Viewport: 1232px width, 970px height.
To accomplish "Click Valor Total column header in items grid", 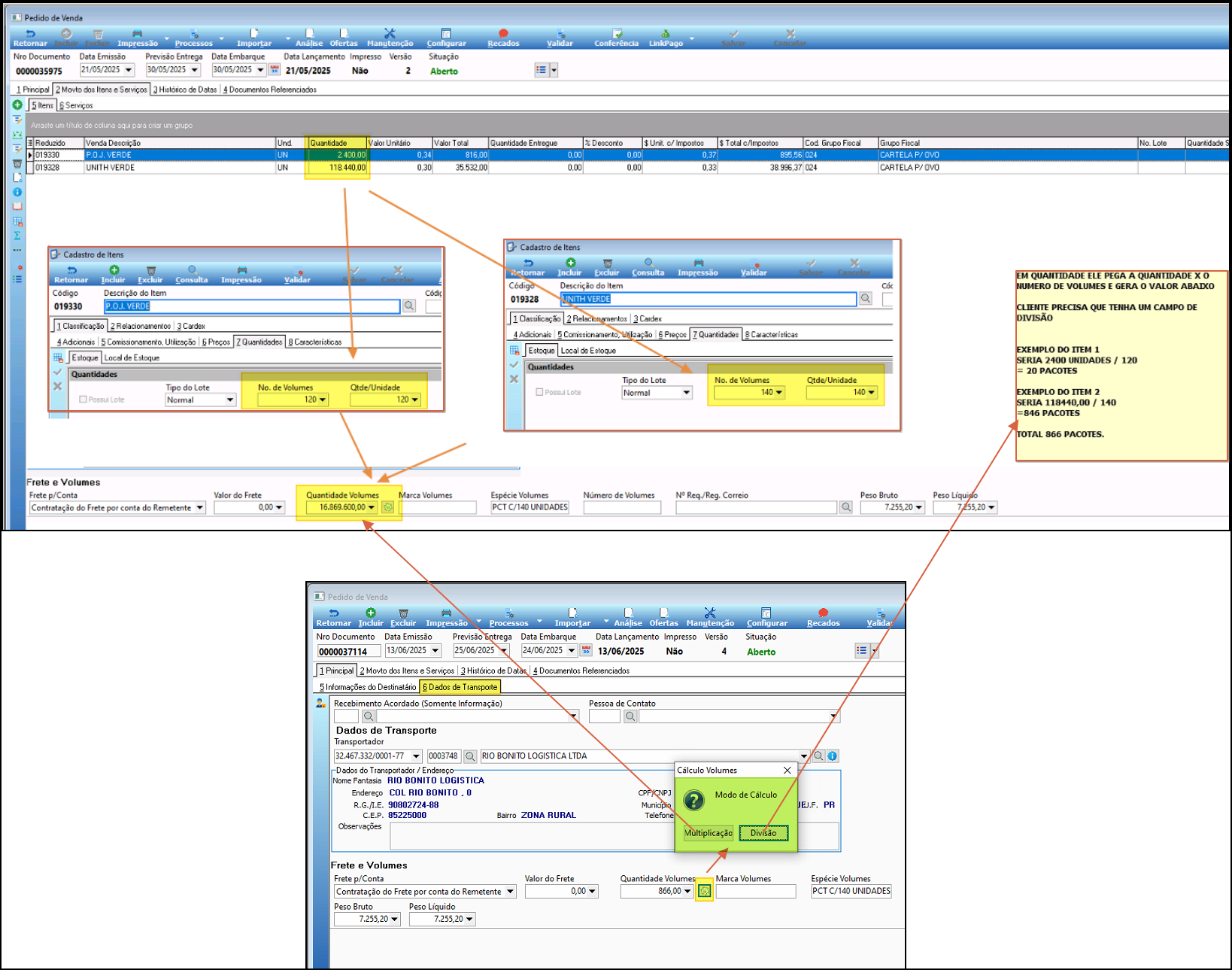I will (x=460, y=143).
